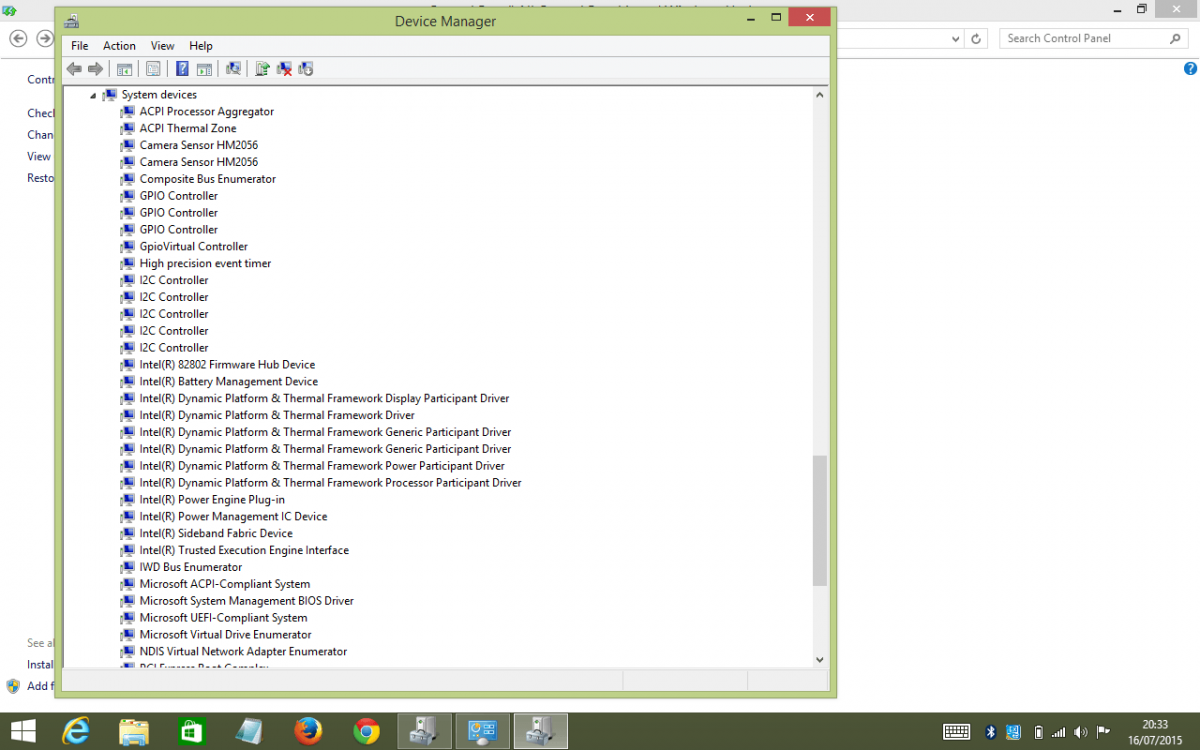Select High precision event timer
This screenshot has width=1200, height=750.
click(205, 264)
